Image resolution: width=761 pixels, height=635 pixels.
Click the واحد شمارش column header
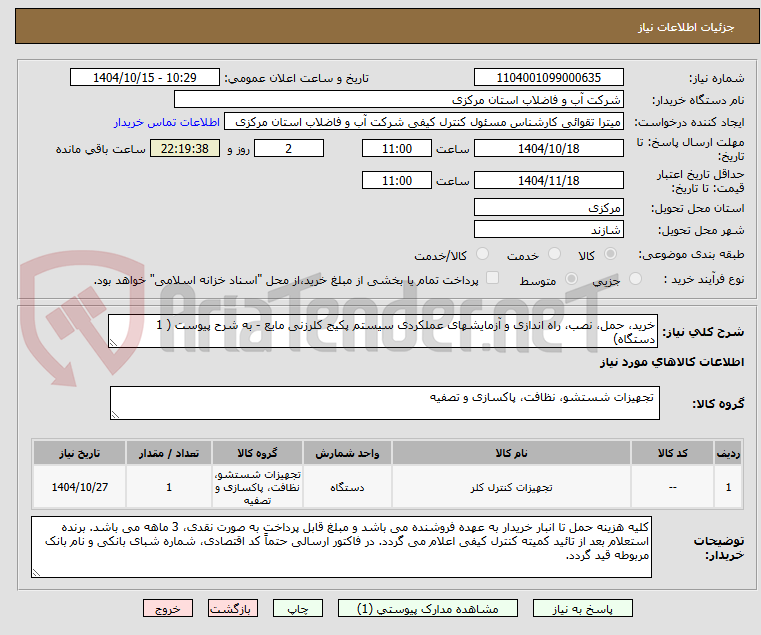[x=347, y=453]
